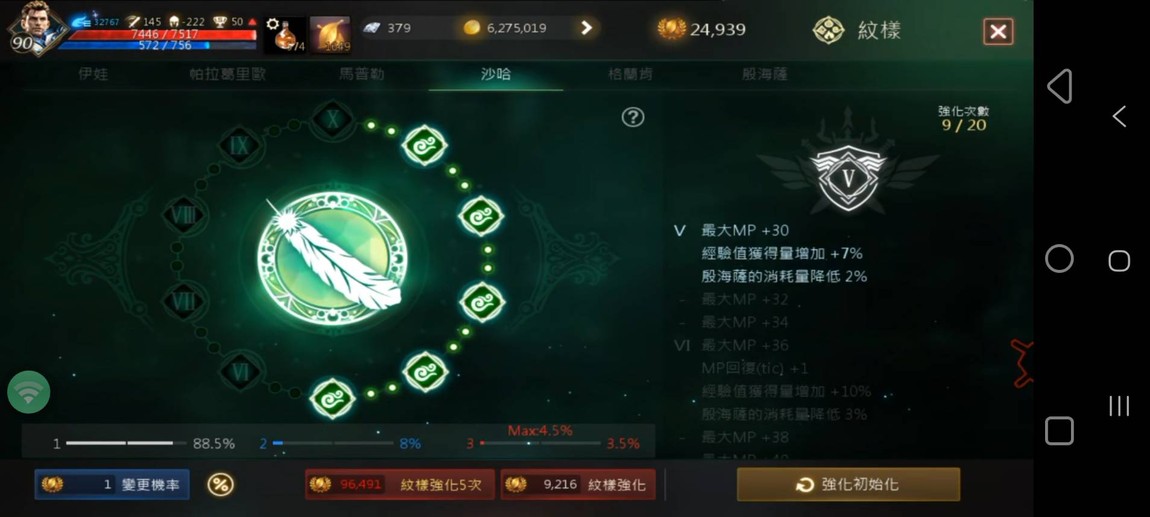This screenshot has height=517, width=1150.
Task: Select the rune node VIII
Action: [x=183, y=215]
